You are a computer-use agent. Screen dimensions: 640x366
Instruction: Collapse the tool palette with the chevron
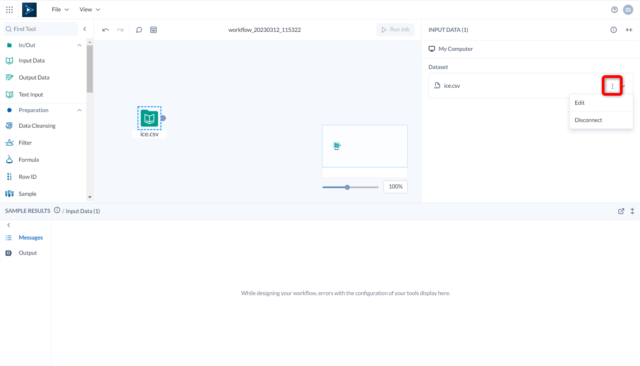point(85,29)
